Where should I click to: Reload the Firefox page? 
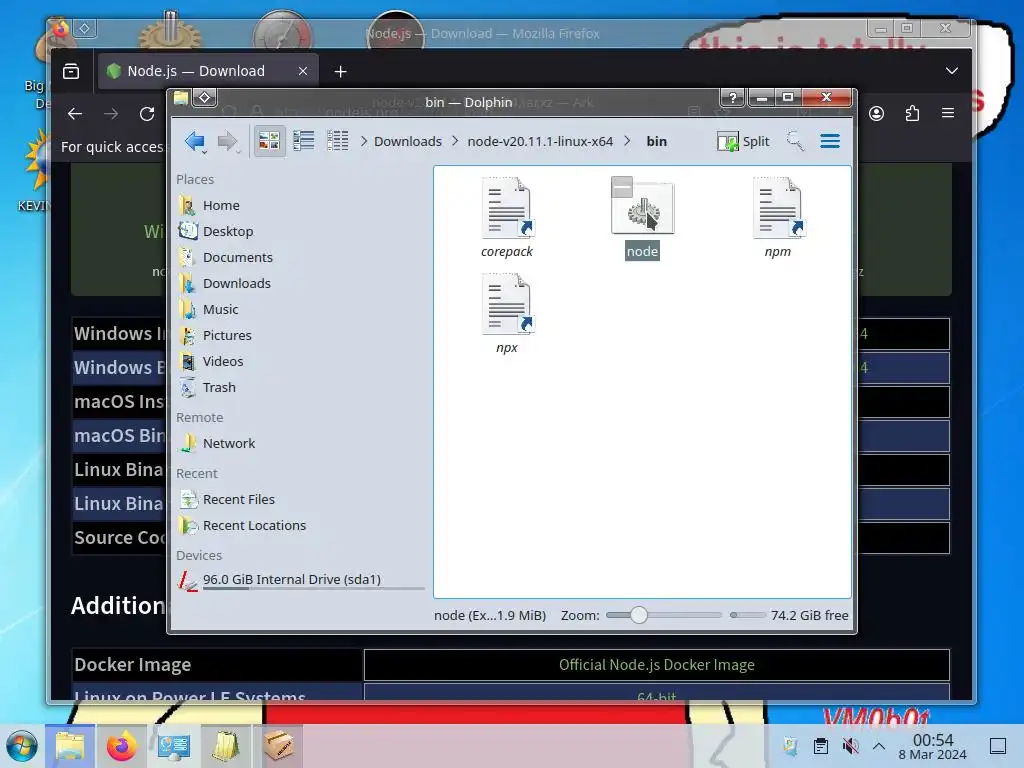pos(147,114)
